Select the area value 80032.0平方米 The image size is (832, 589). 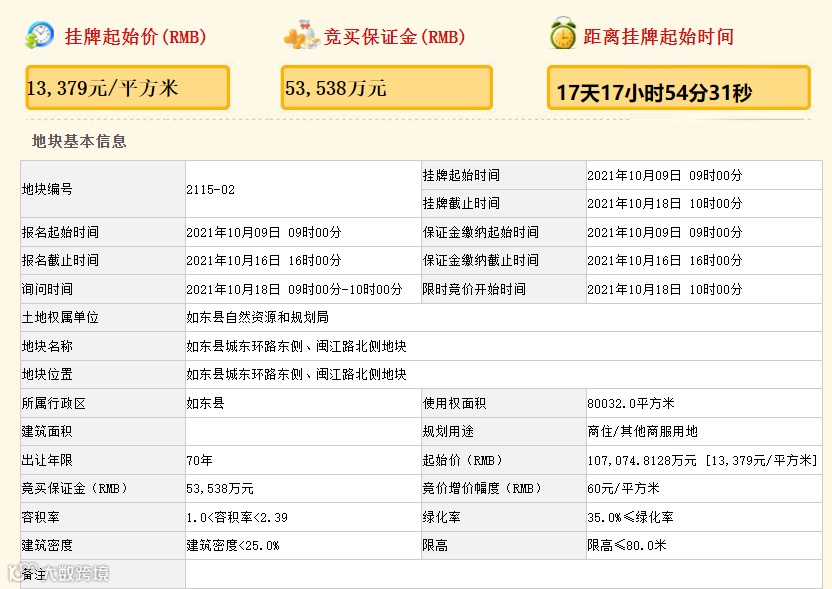[x=630, y=403]
